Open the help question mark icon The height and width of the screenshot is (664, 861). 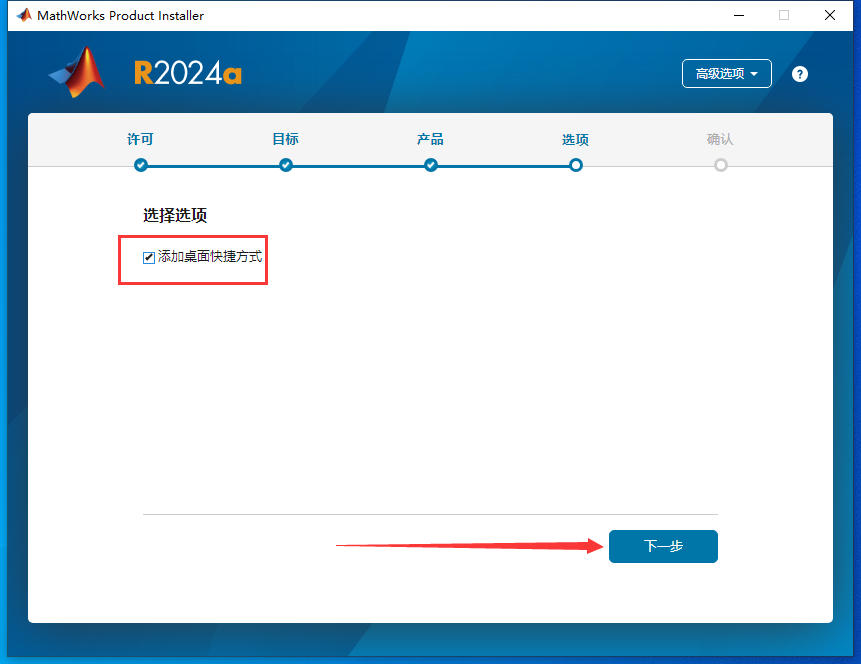pos(799,73)
